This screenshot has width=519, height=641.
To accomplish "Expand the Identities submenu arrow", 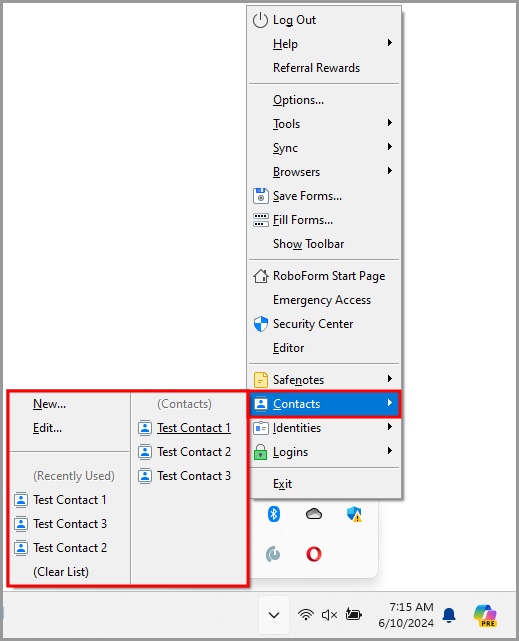I will [389, 427].
